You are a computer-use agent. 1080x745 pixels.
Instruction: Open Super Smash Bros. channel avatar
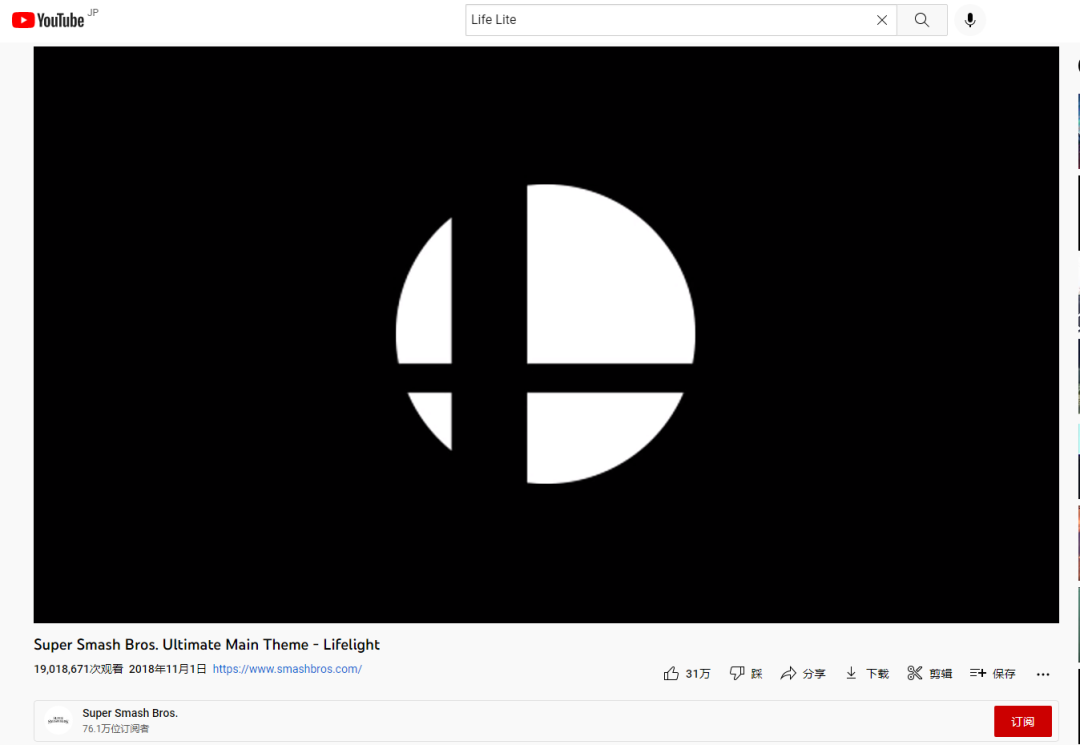tap(59, 720)
